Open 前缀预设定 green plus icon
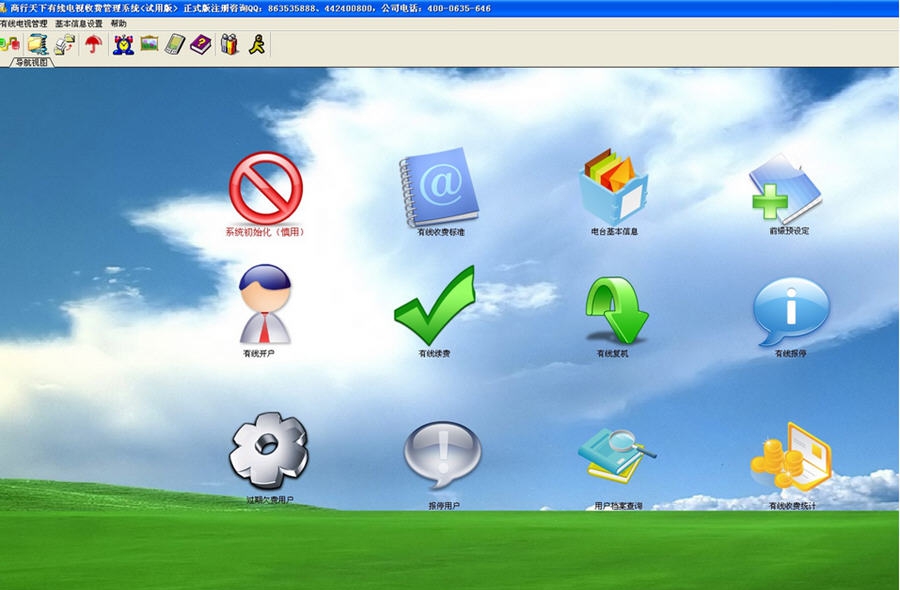Screen dimensions: 900x590 (787, 187)
